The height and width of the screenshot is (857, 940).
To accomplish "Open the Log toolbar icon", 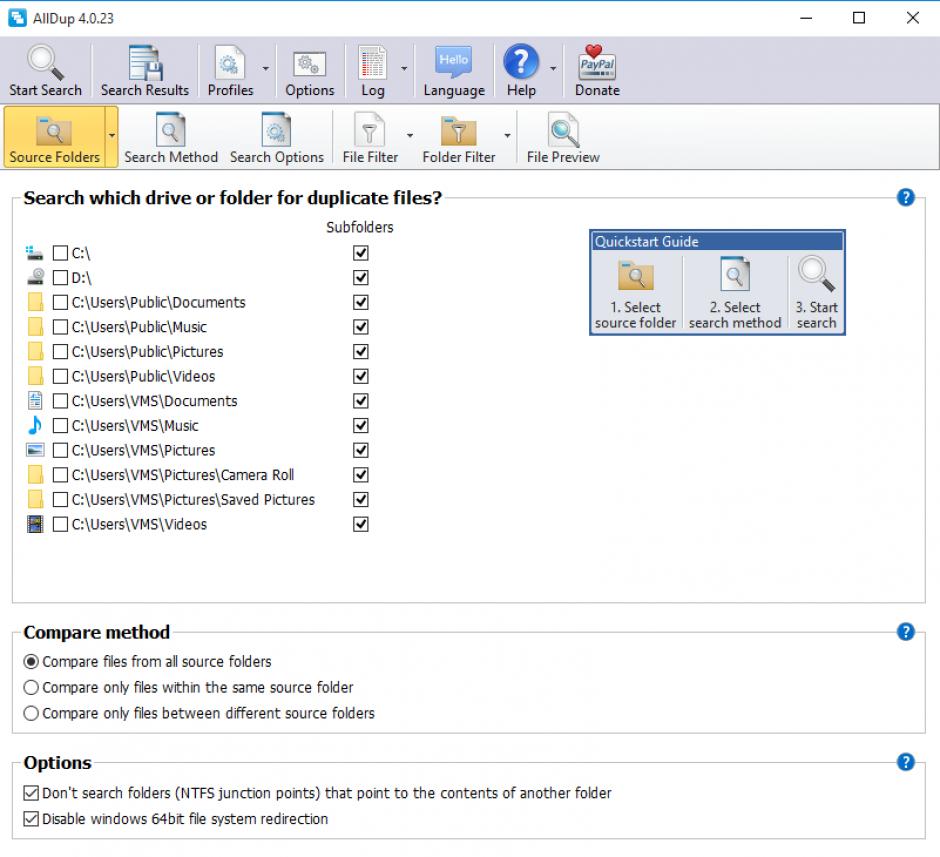I will click(372, 62).
